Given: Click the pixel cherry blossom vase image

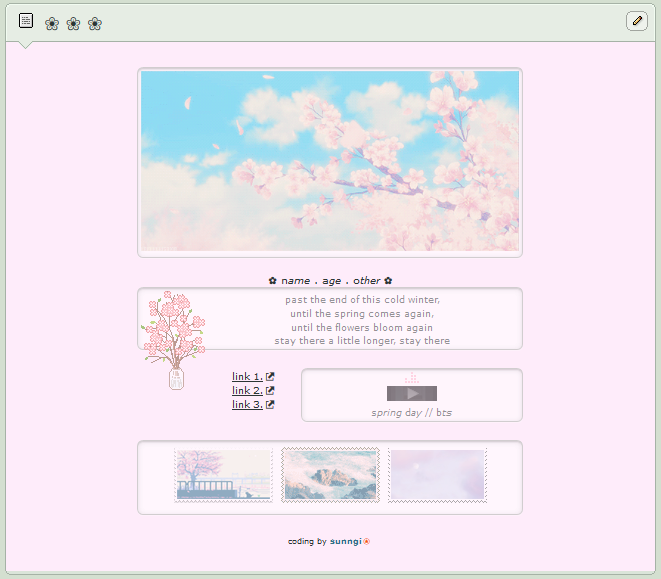Looking at the screenshot, I should click(x=173, y=340).
